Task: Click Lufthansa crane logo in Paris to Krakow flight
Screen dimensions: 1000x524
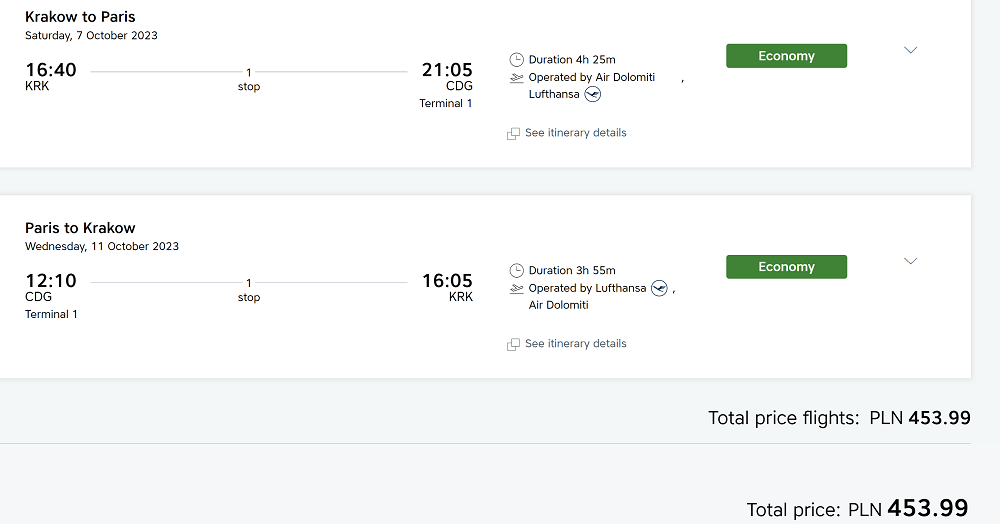Action: point(659,288)
